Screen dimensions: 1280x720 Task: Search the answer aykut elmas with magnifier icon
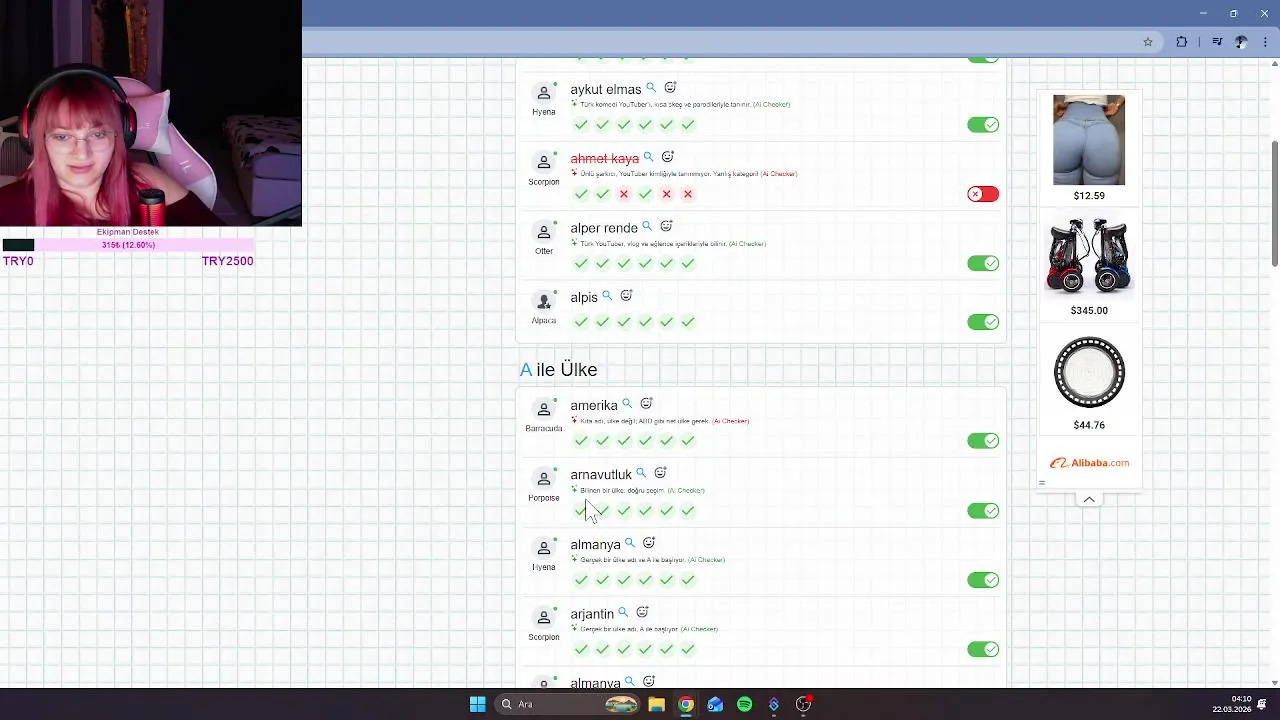click(x=651, y=88)
